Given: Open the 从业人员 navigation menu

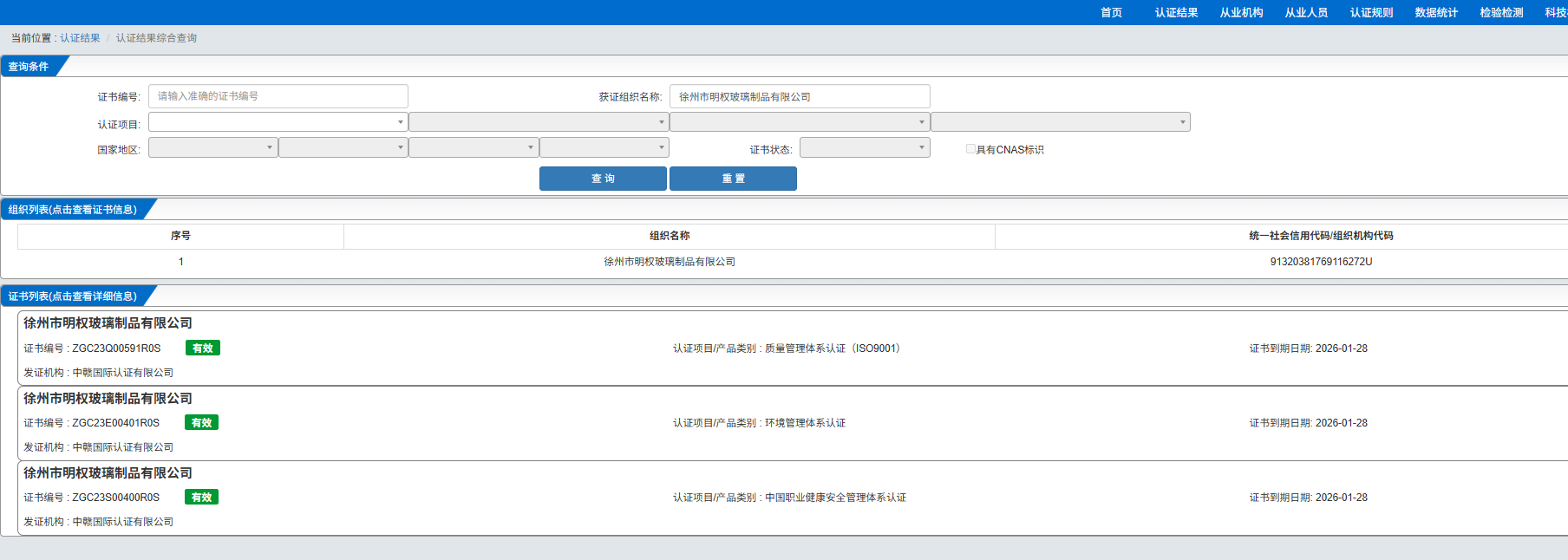Looking at the screenshot, I should pyautogui.click(x=1306, y=12).
